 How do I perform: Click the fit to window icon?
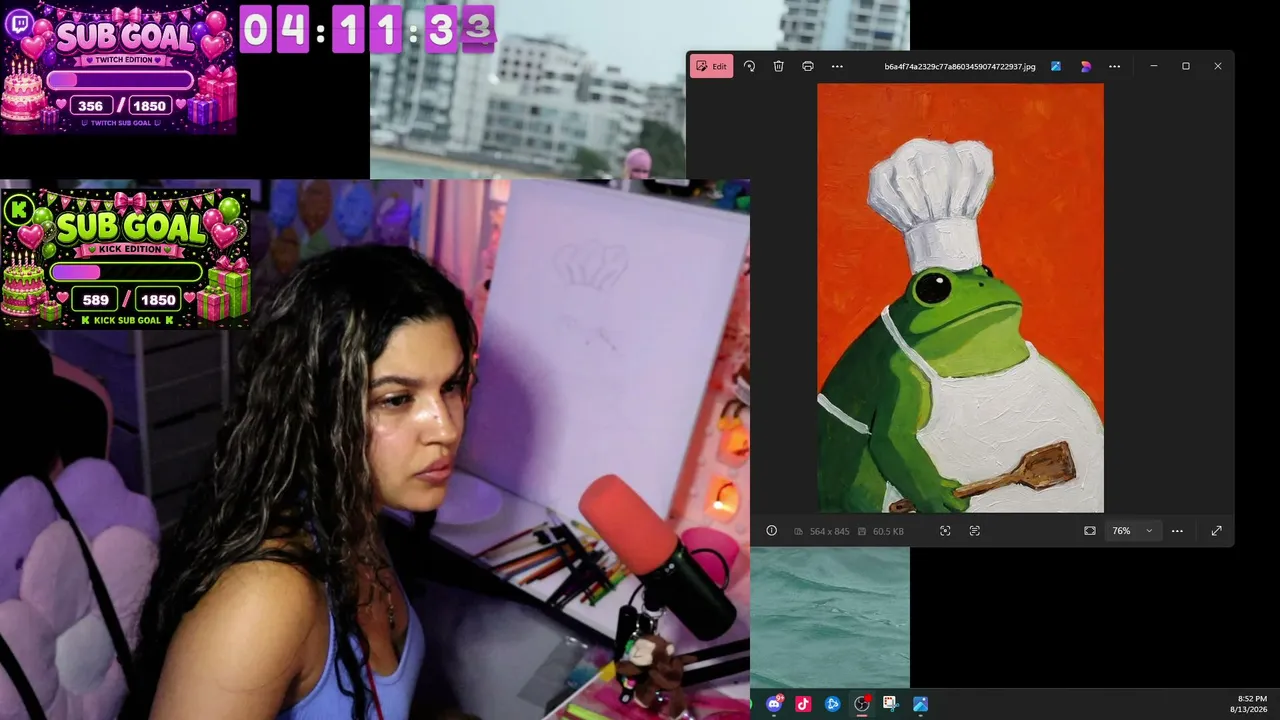coord(1090,531)
